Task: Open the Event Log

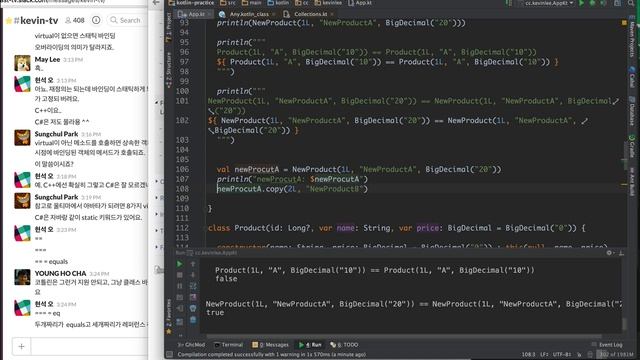Action: click(607, 345)
